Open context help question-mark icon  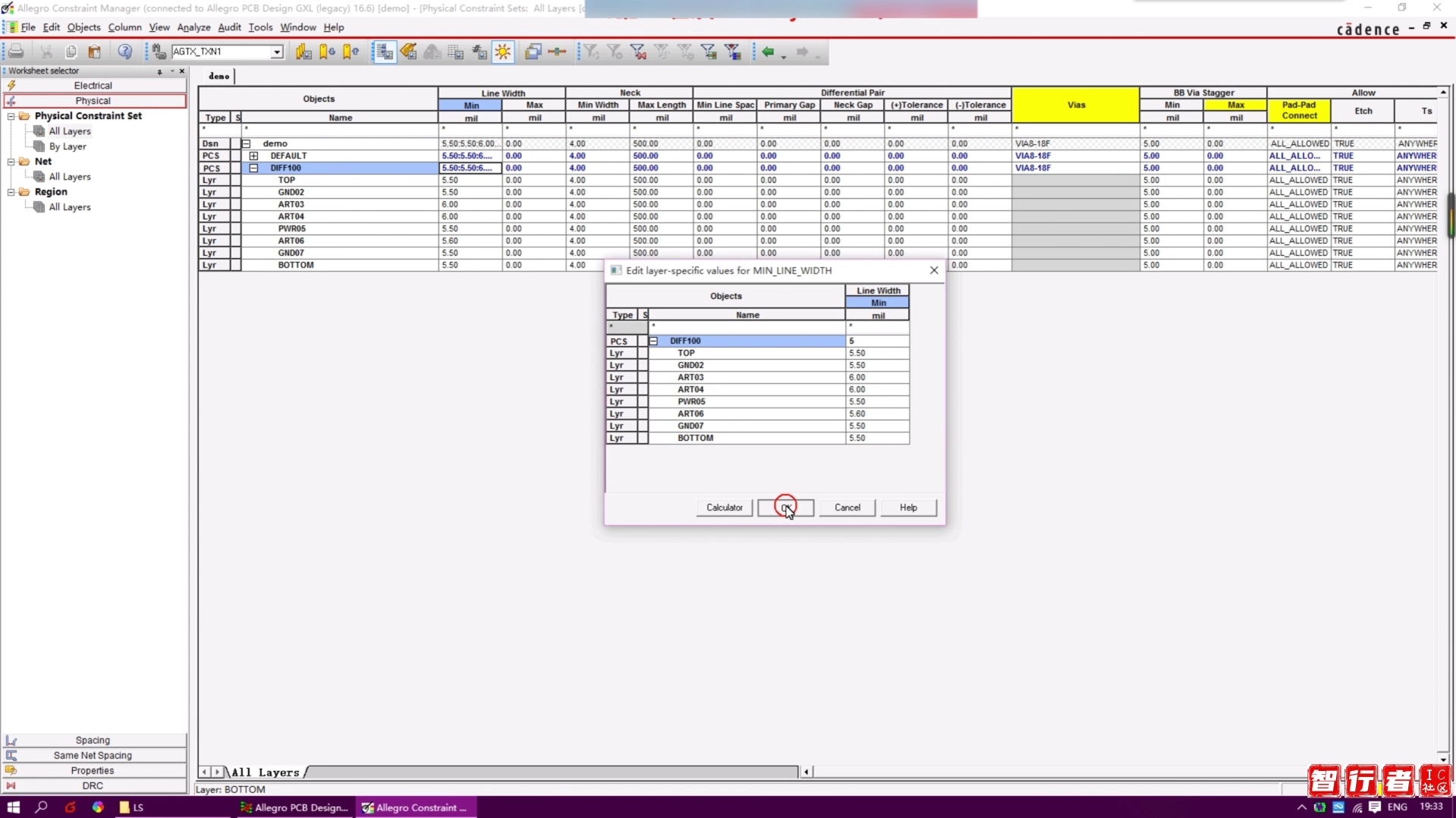click(x=125, y=52)
